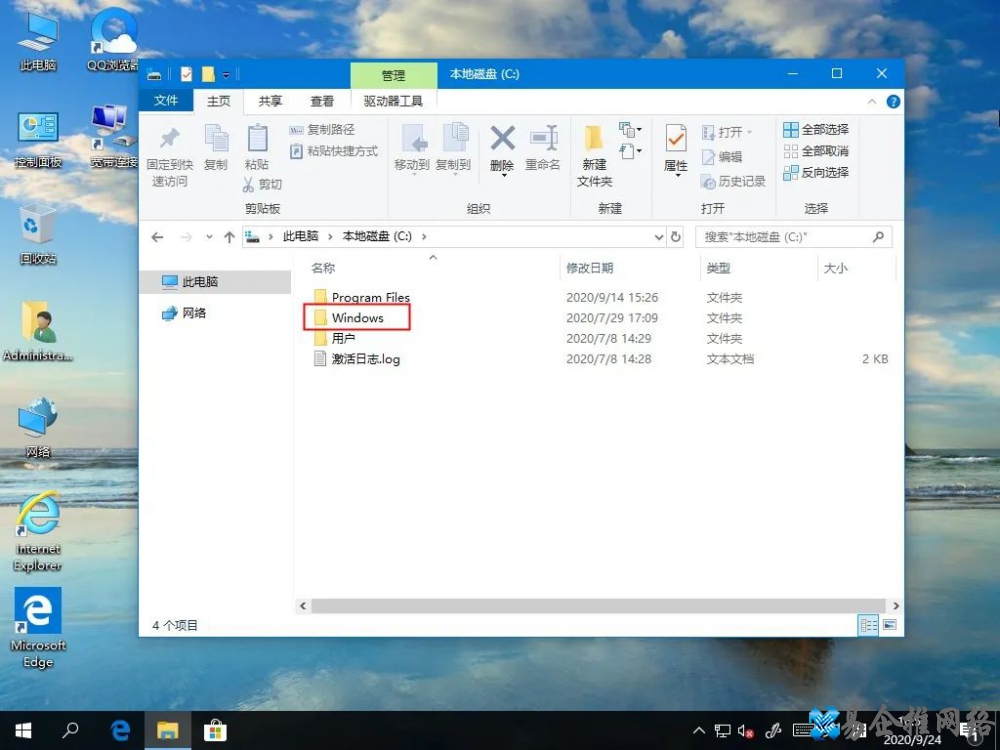Click 反向选择 to invert selection
1000x750 pixels.
[816, 172]
